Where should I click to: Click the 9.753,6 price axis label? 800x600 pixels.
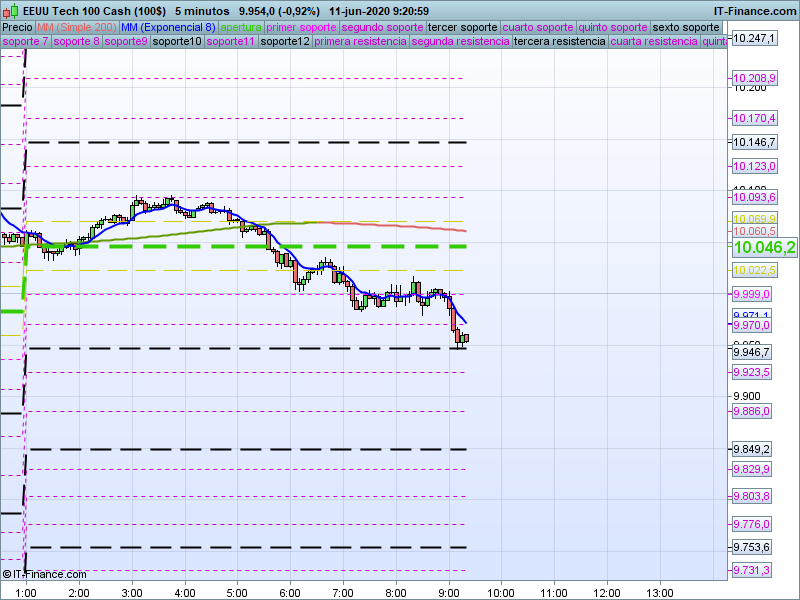[752, 547]
